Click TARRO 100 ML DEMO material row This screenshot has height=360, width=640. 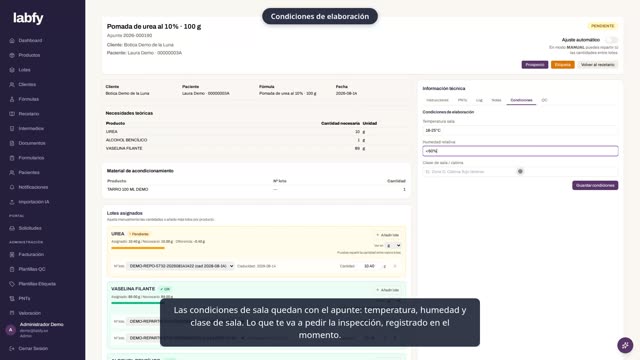pos(256,190)
